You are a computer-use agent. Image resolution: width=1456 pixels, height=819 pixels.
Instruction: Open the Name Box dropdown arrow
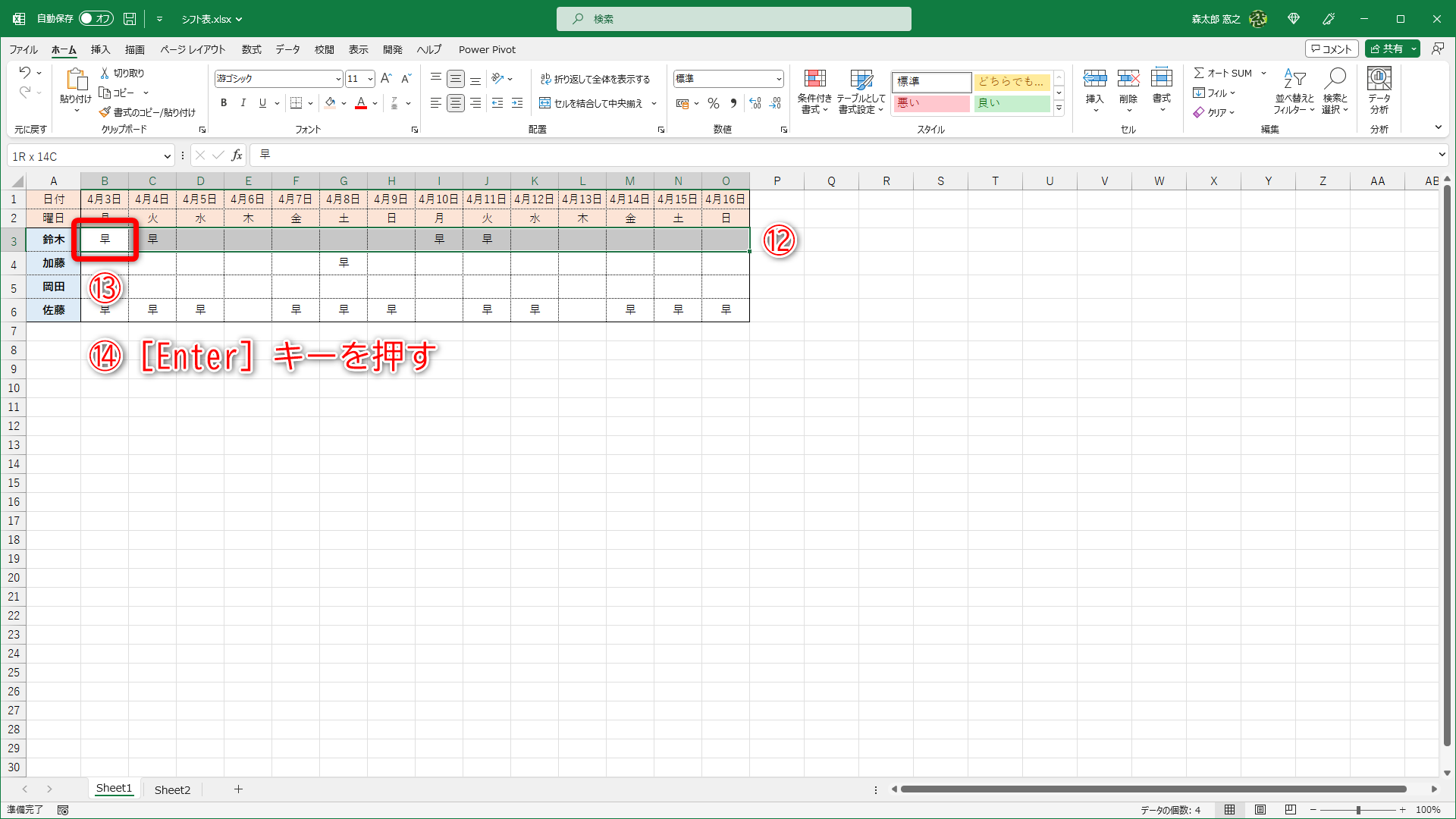(x=167, y=156)
